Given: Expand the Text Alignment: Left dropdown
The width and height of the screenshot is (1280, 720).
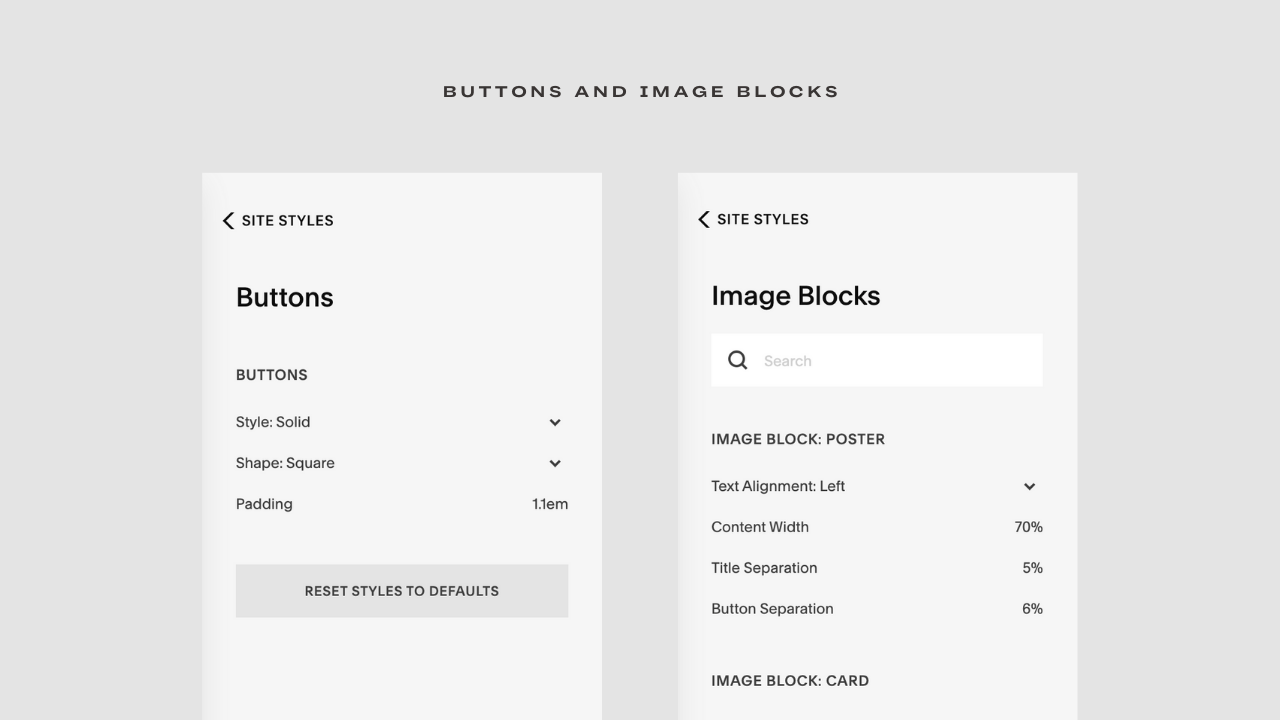Looking at the screenshot, I should (x=1030, y=486).
